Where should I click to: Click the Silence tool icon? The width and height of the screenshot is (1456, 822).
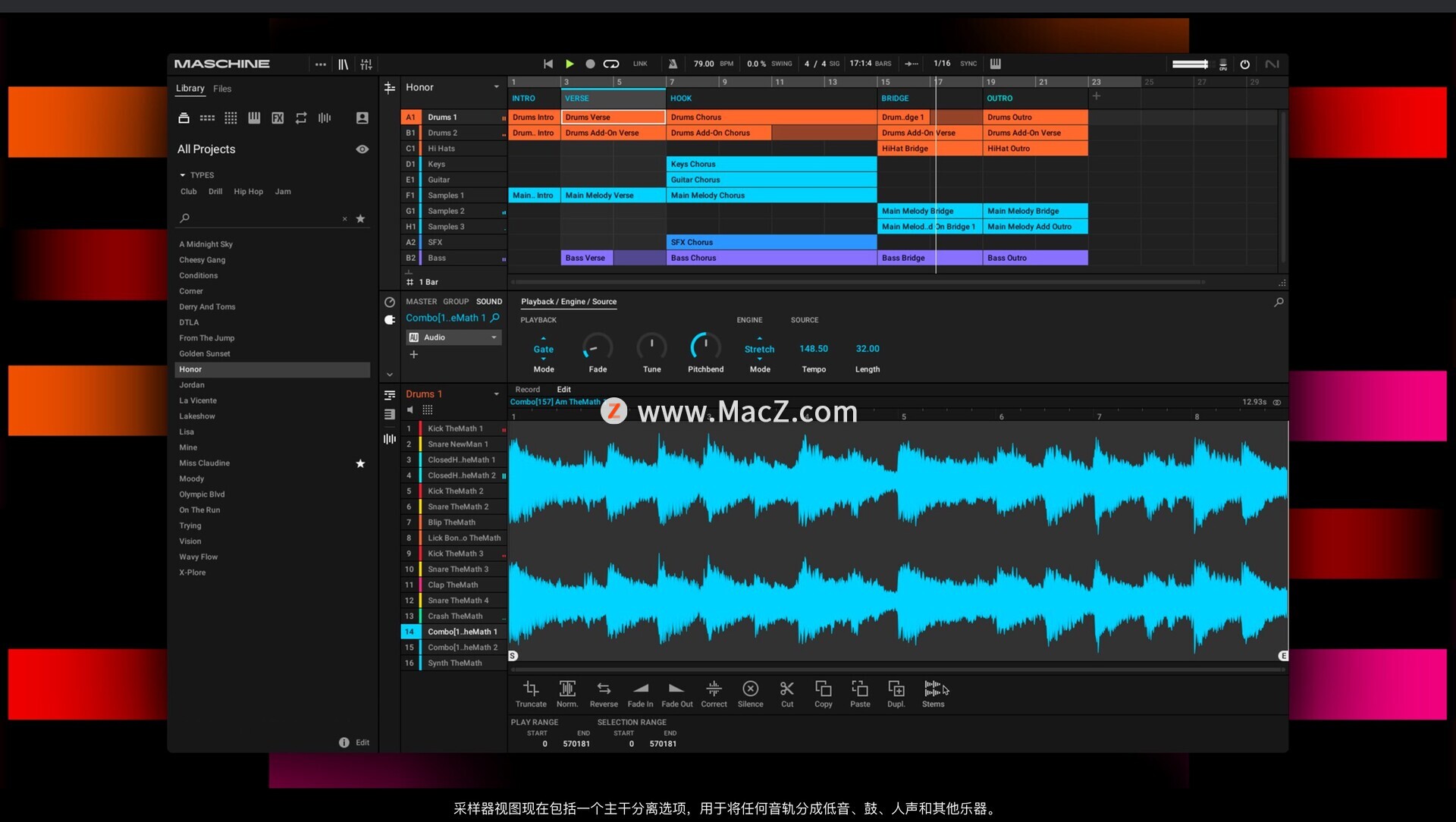(750, 689)
